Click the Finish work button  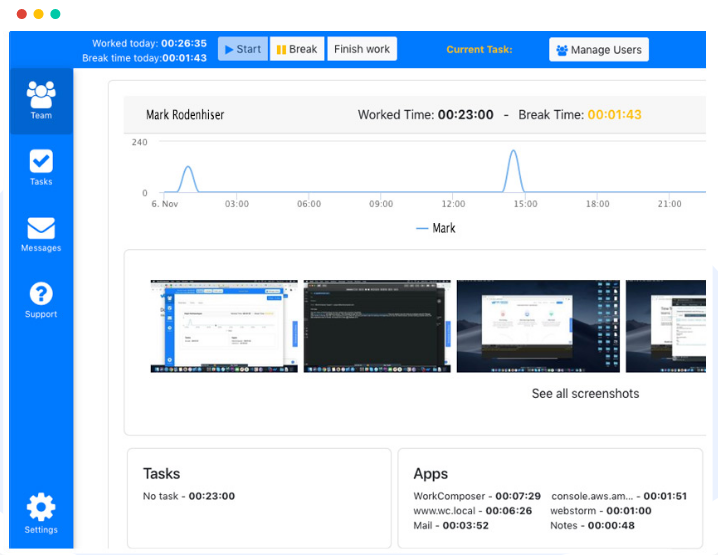click(x=362, y=49)
